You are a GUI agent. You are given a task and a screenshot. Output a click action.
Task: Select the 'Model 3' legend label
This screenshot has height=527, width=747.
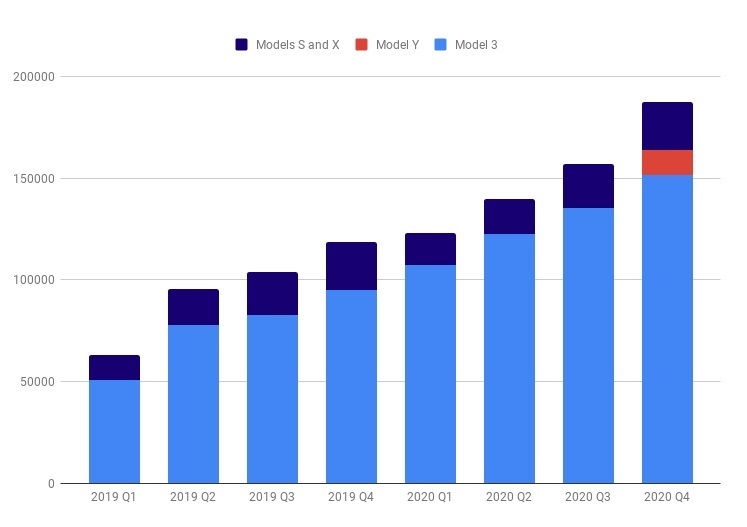tap(476, 45)
